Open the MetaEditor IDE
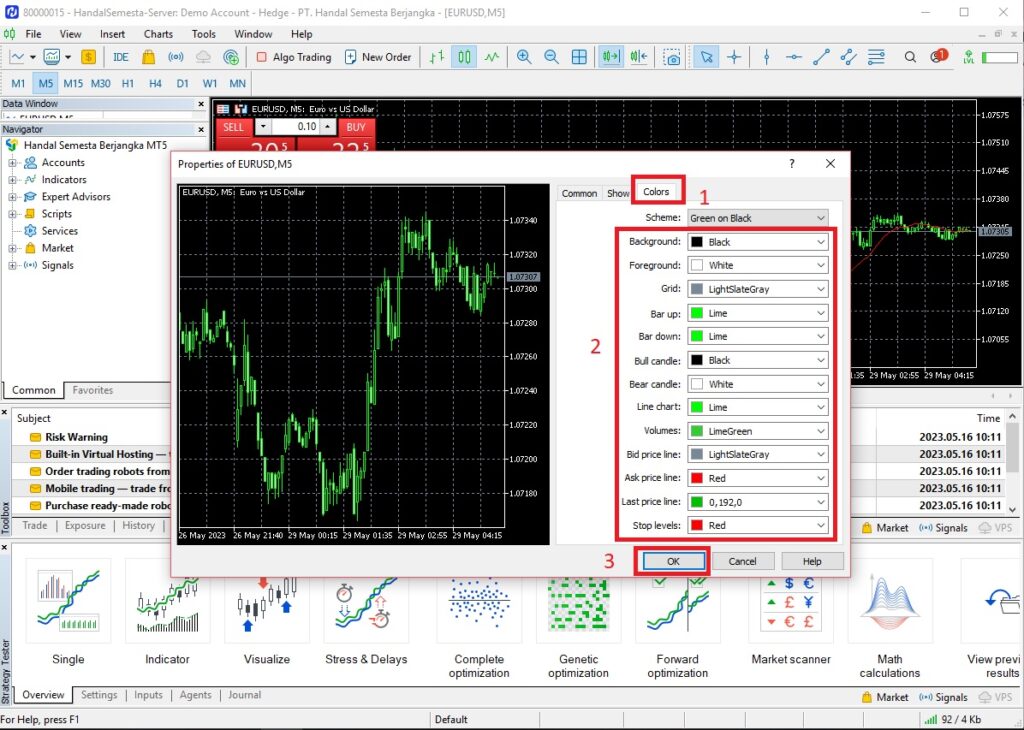Viewport: 1024px width, 730px height. [x=121, y=57]
